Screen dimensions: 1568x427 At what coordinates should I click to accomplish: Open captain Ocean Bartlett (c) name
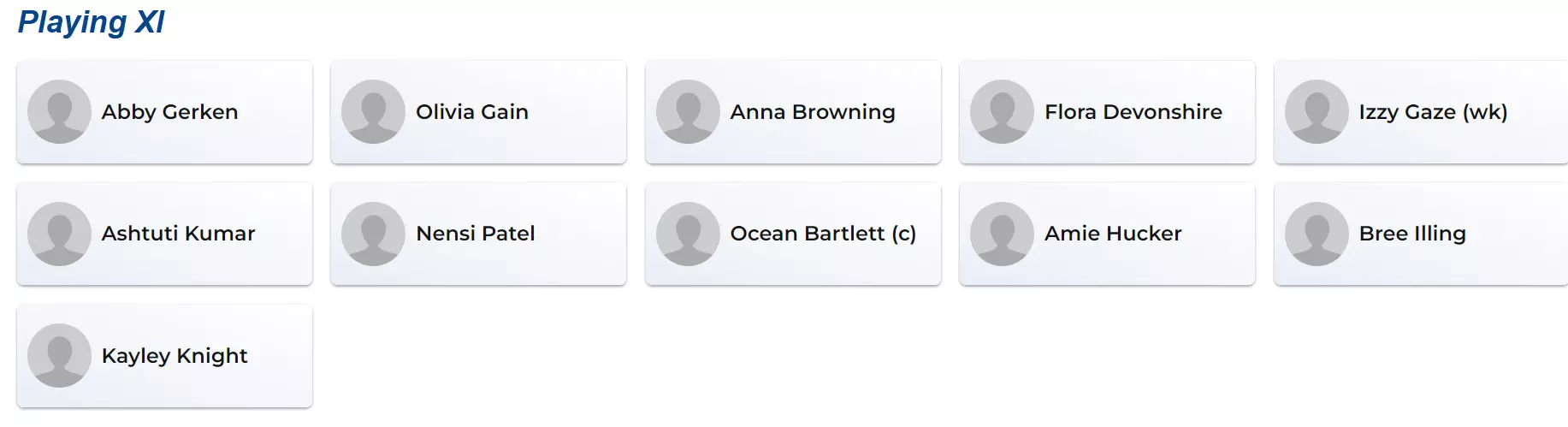[822, 234]
